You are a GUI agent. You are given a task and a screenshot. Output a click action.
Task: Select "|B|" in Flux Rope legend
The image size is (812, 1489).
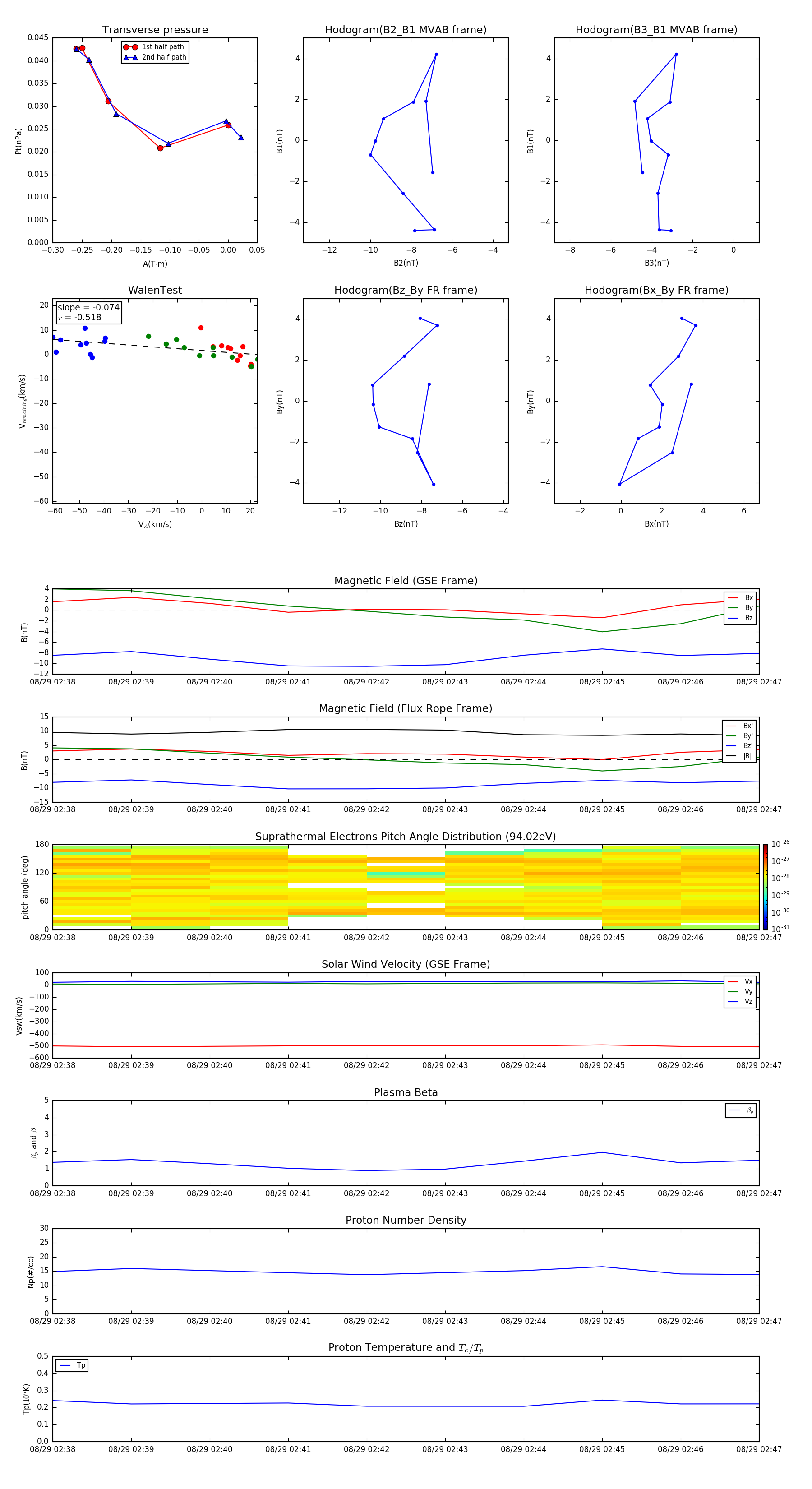(739, 756)
